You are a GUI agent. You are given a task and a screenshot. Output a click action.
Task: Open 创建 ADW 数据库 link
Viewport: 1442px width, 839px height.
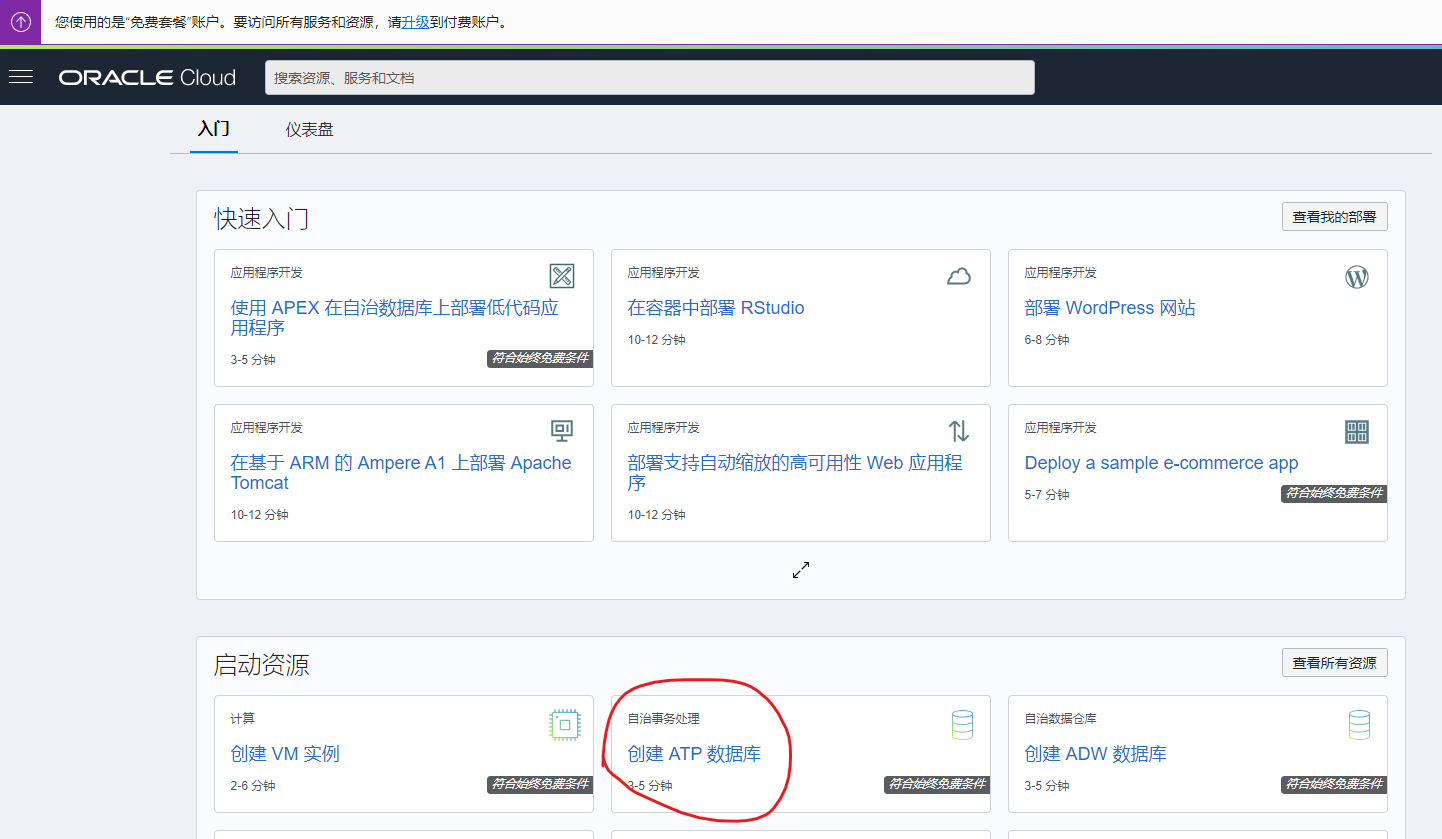[x=1095, y=754]
